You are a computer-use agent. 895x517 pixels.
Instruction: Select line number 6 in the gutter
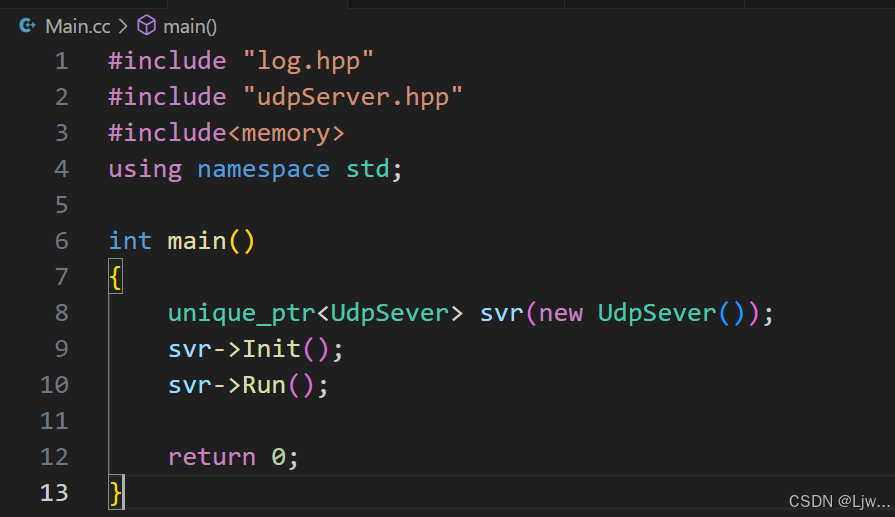[x=61, y=241]
